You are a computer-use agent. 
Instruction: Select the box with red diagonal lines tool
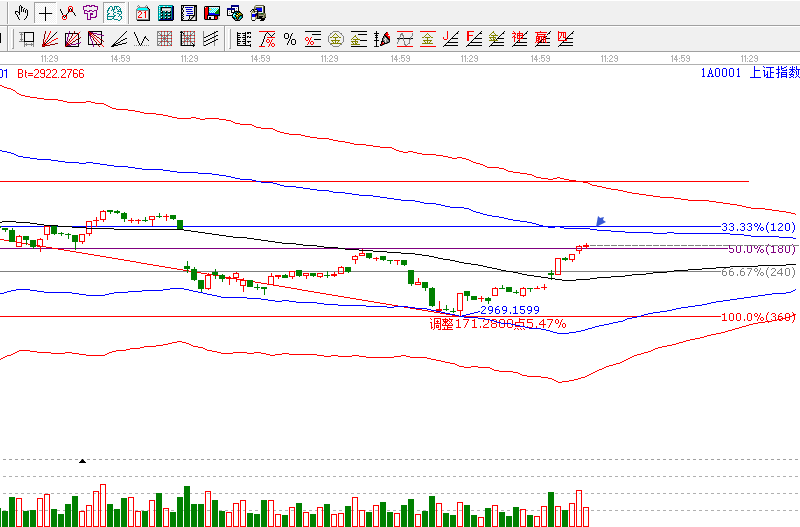95,39
